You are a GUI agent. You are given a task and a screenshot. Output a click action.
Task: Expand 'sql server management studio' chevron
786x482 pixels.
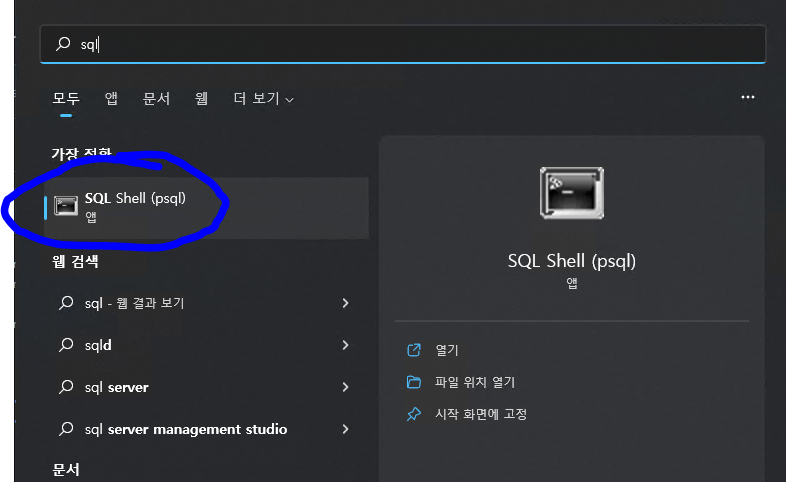[x=345, y=429]
